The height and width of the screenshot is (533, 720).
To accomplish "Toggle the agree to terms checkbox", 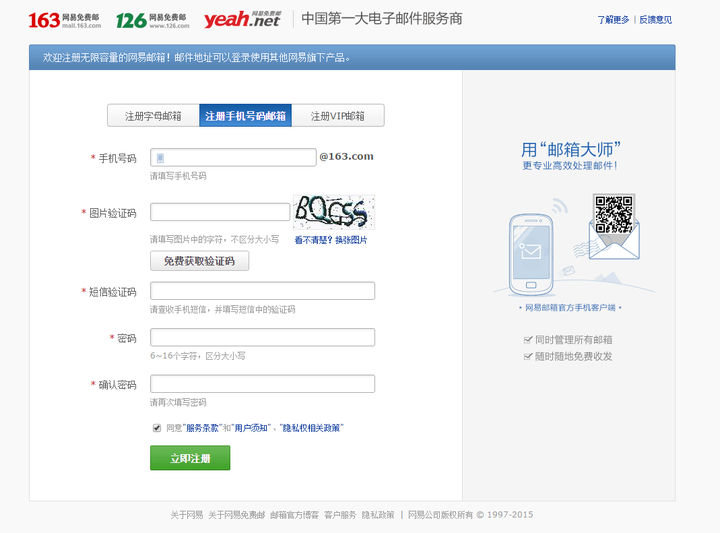I will 157,428.
